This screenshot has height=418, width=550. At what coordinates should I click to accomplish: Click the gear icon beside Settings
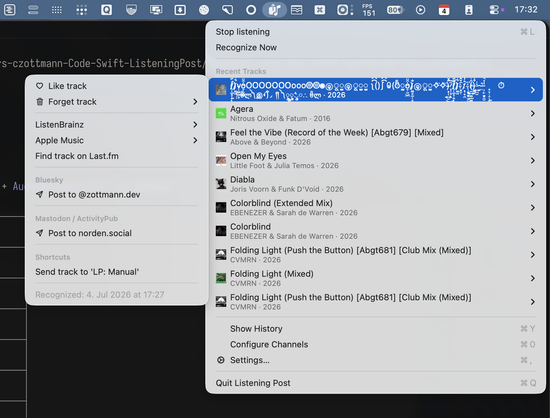(x=221, y=360)
